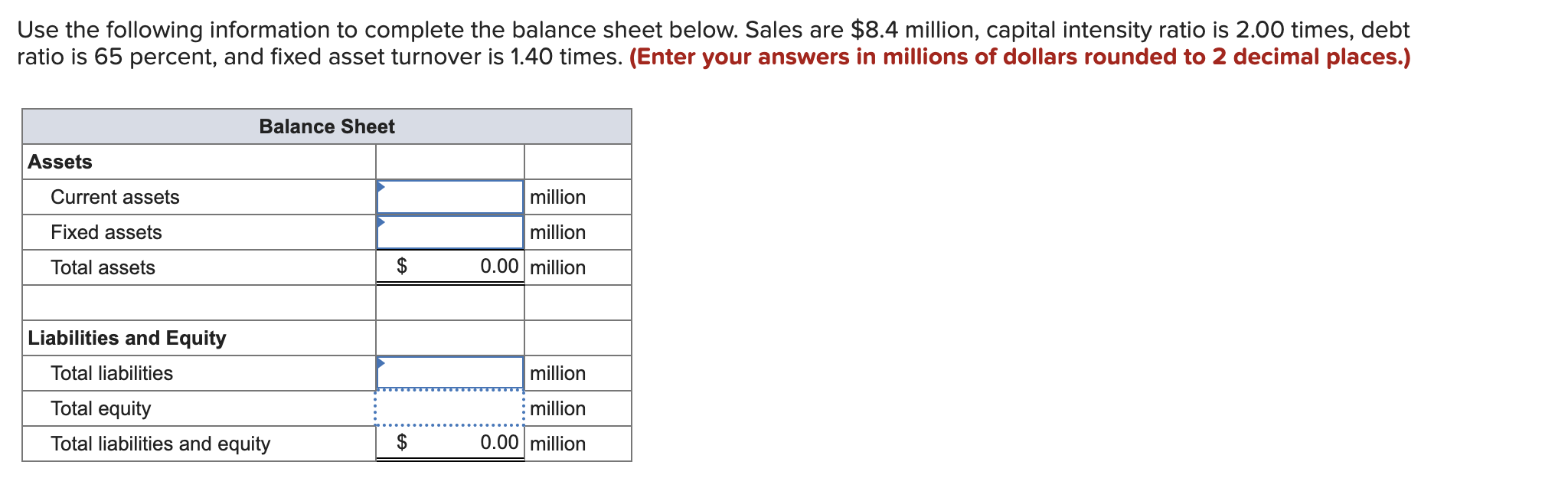
Task: Select the Fixed assets input box
Action: [450, 232]
